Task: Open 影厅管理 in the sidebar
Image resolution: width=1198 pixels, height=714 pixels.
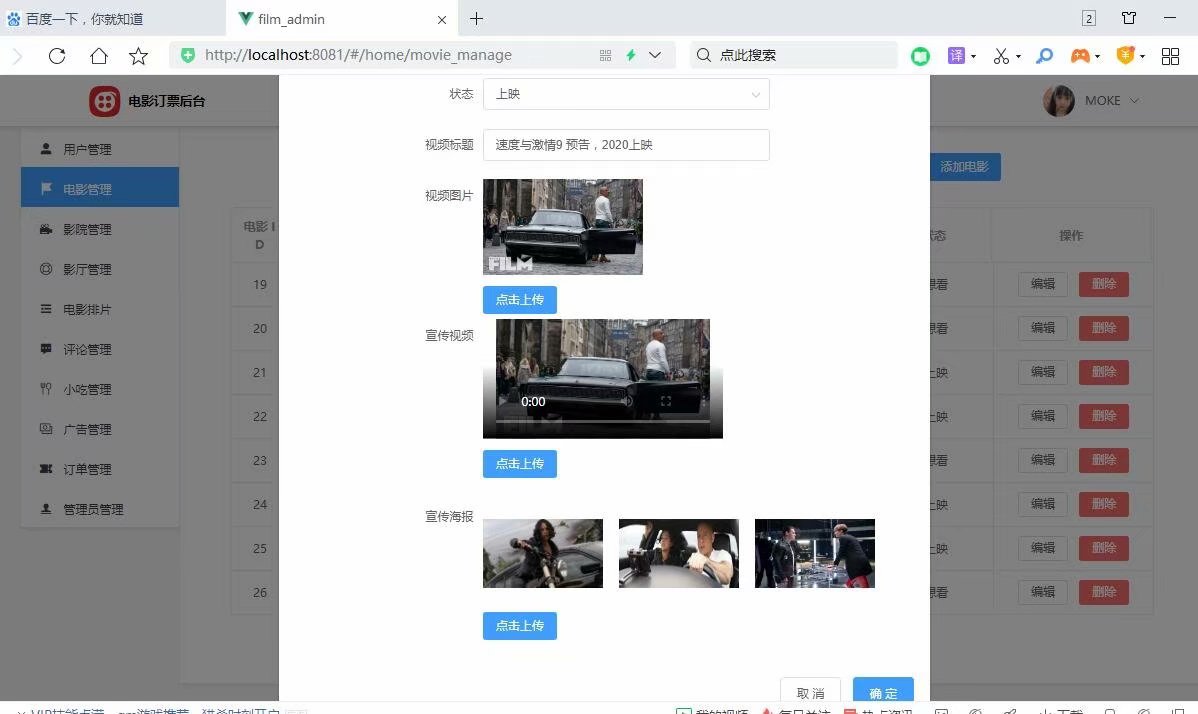Action: (100, 269)
